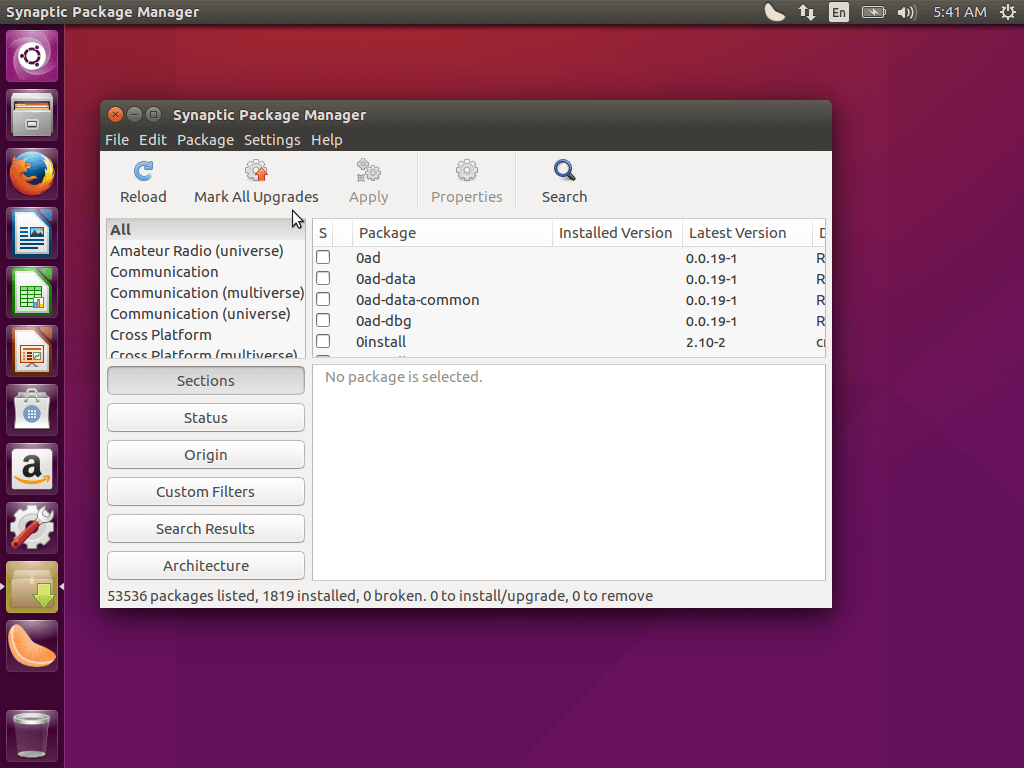
Task: Click the Reload toolbar icon
Action: (142, 180)
